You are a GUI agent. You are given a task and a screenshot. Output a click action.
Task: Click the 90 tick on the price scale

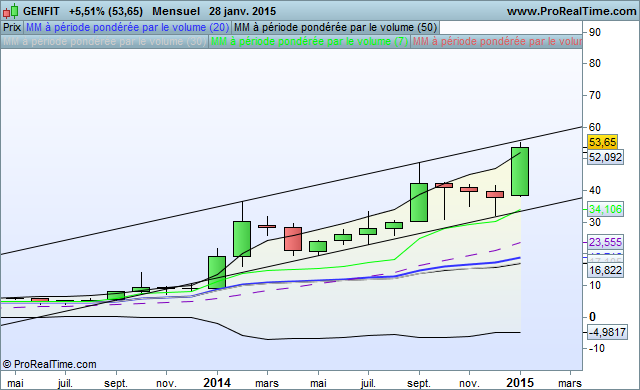(595, 32)
